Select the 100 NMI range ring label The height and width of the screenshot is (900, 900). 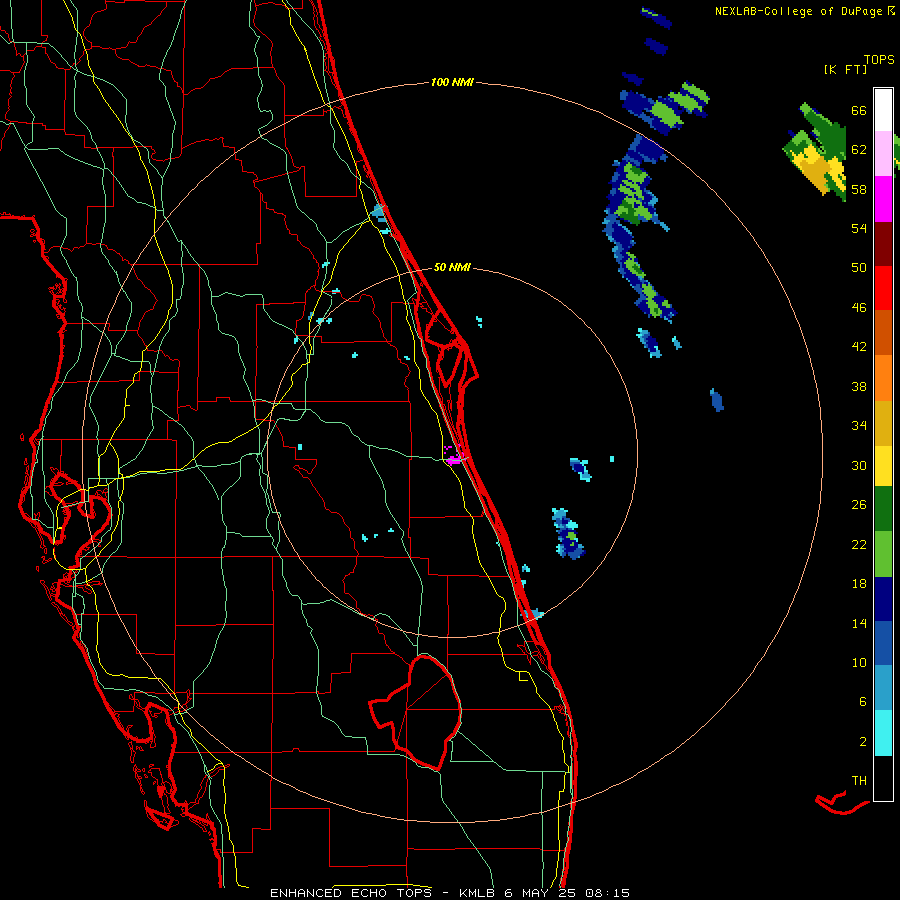pyautogui.click(x=452, y=83)
